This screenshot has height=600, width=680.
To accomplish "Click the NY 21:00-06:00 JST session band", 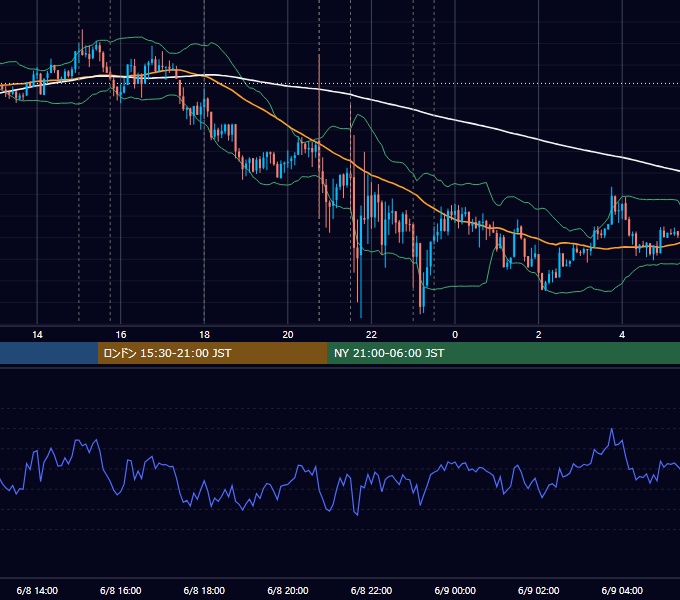I will pos(503,353).
